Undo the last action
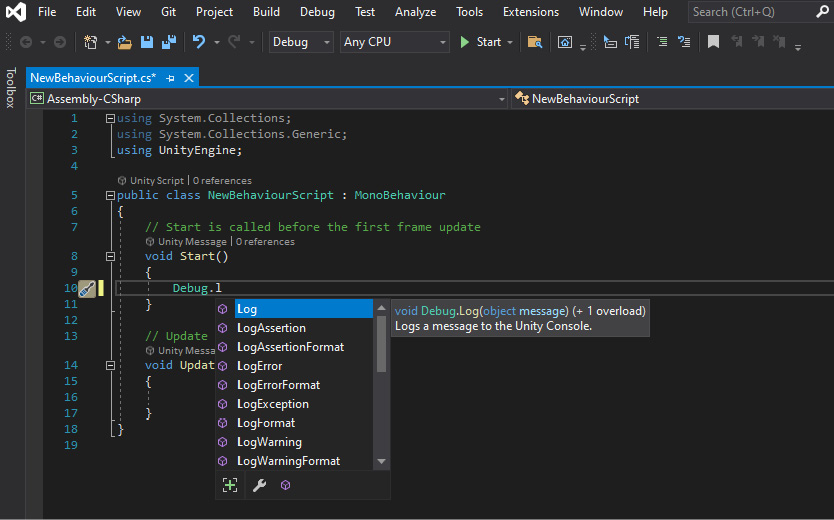The image size is (834, 520). pyautogui.click(x=199, y=42)
